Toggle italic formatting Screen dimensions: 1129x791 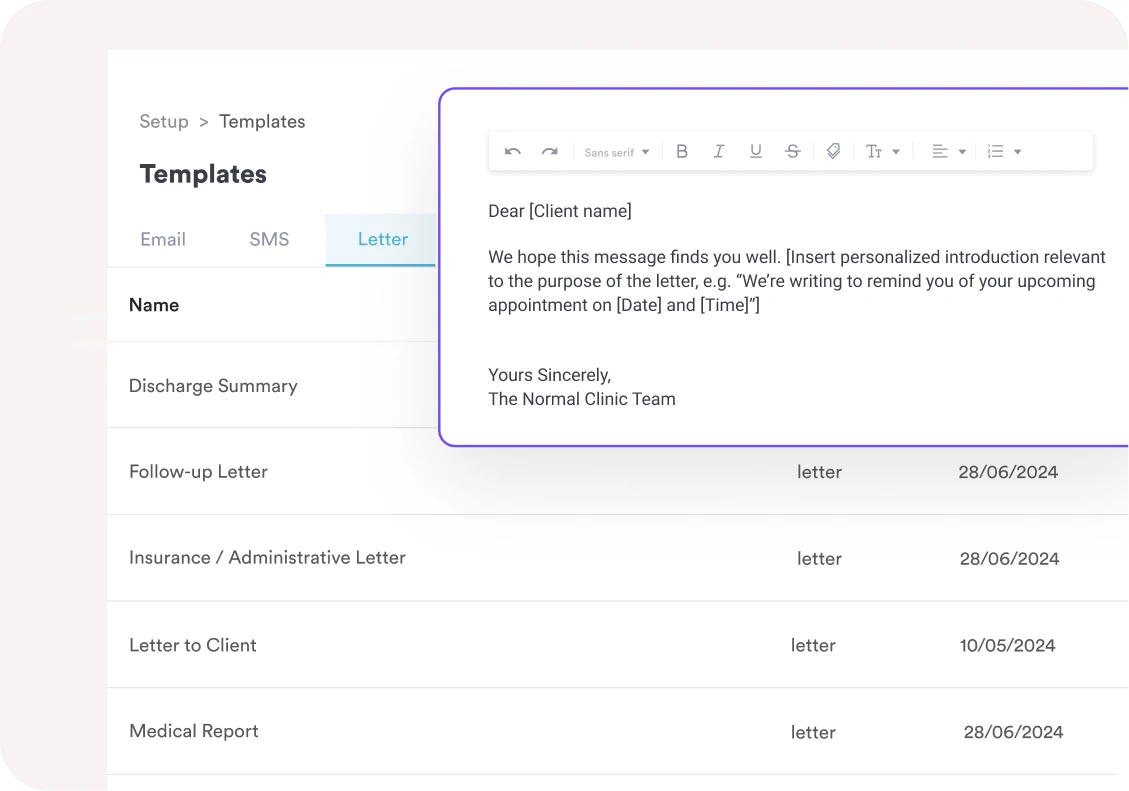point(718,152)
